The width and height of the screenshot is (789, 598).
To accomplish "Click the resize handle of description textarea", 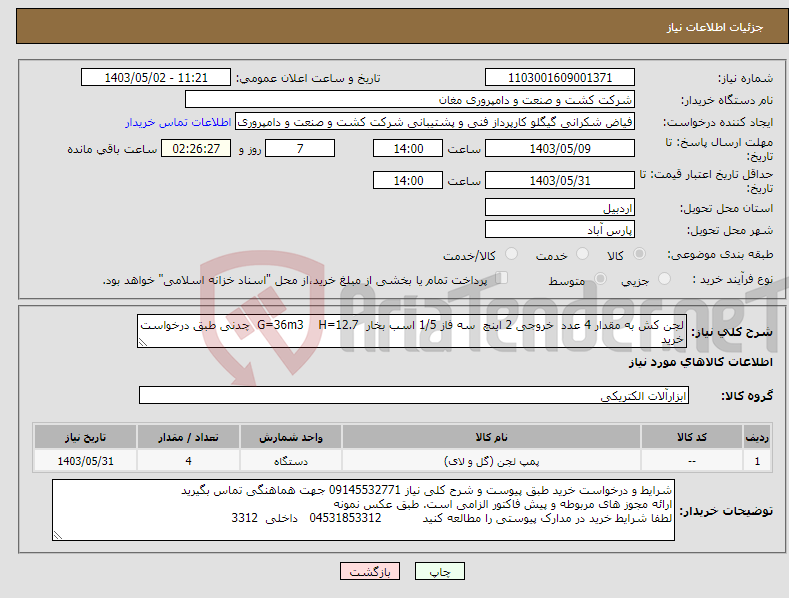I will tap(143, 342).
